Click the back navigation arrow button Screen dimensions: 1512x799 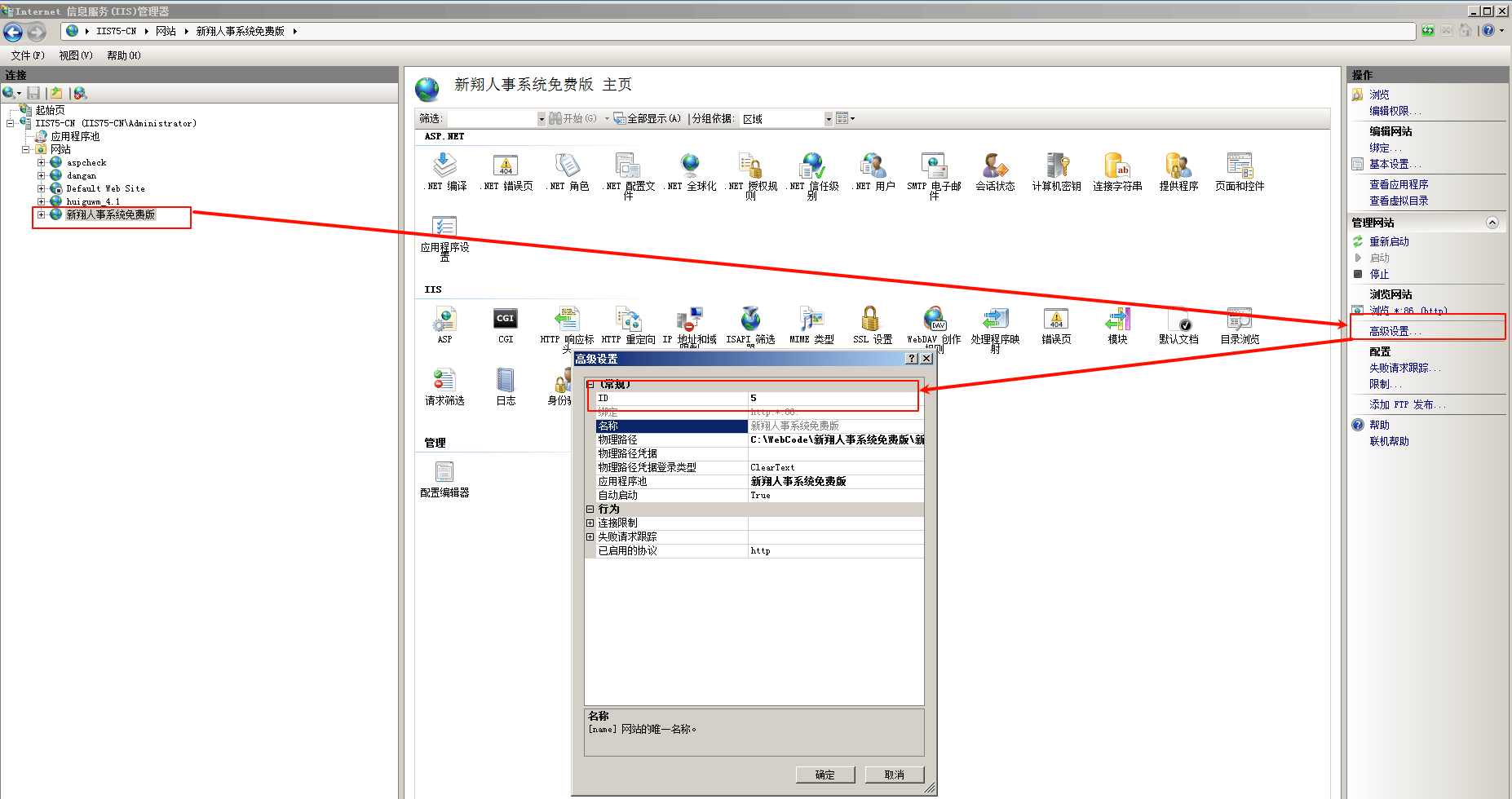point(13,32)
